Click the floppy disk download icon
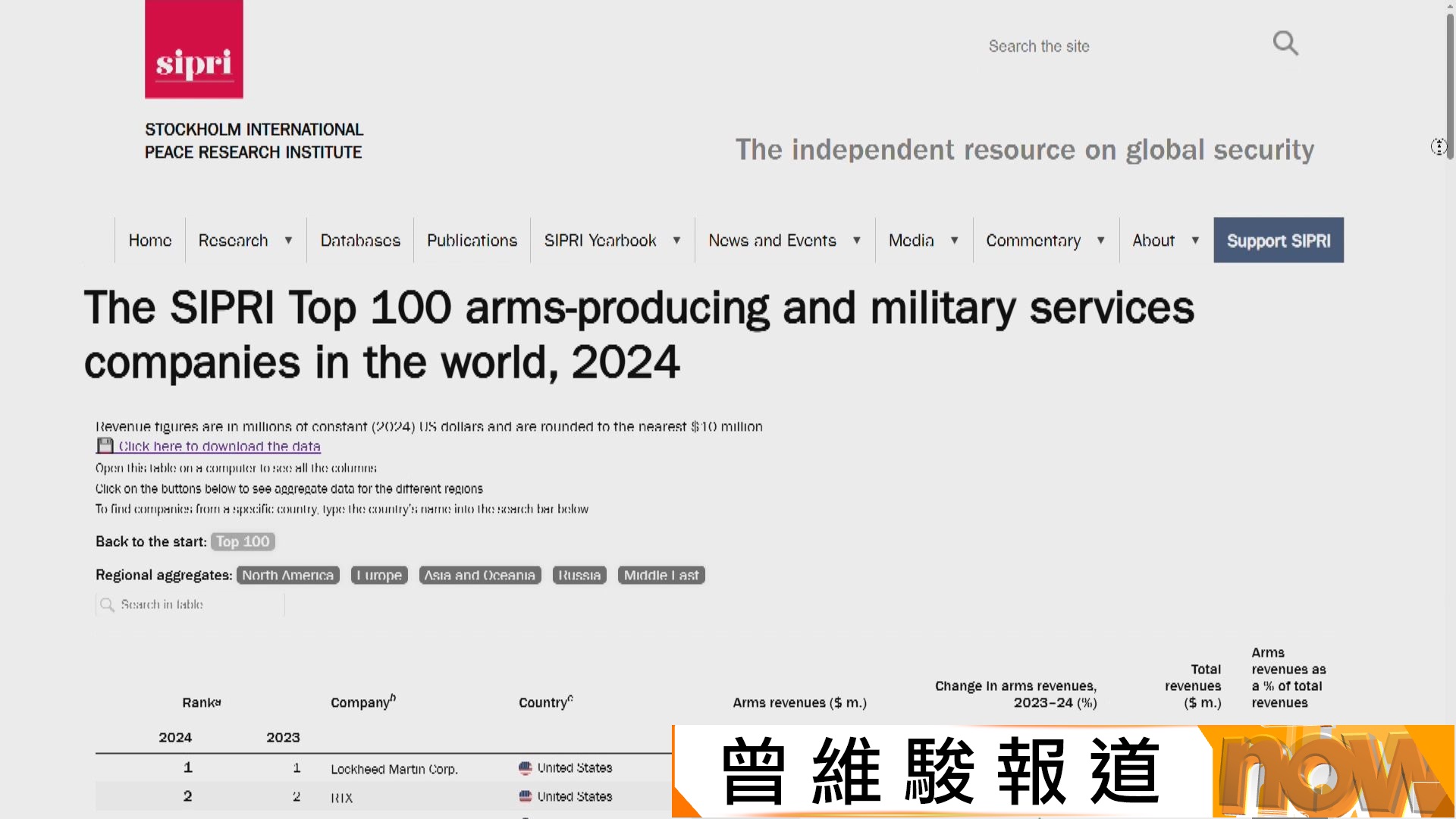The image size is (1456, 819). click(x=105, y=445)
